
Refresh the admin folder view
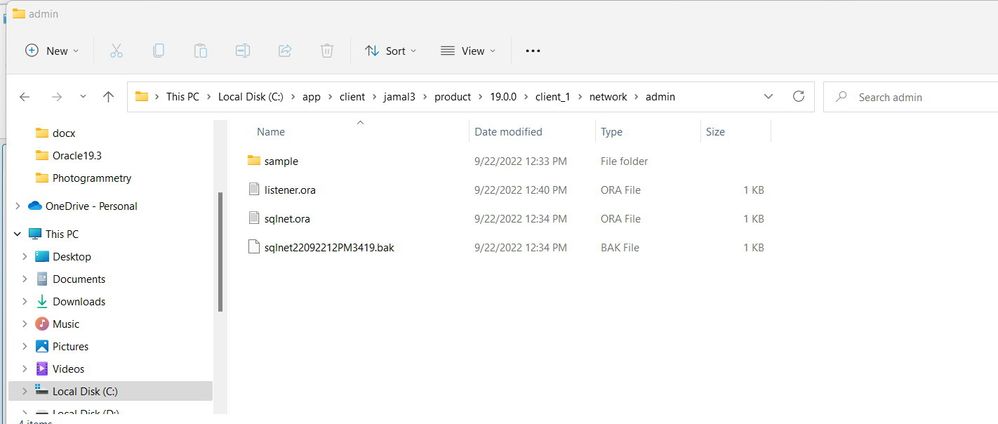pyautogui.click(x=798, y=97)
